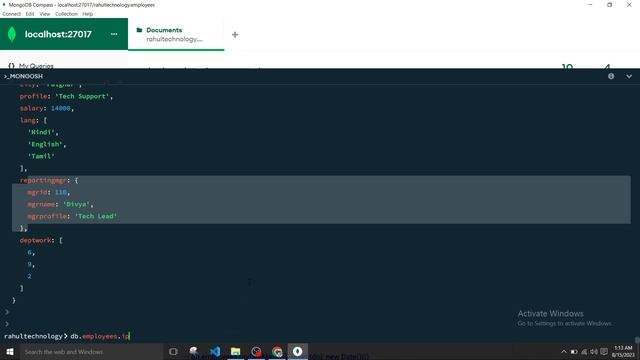This screenshot has height=360, width=640.
Task: Click the mgrprofile value 'Tech Lead'
Action: click(96, 216)
